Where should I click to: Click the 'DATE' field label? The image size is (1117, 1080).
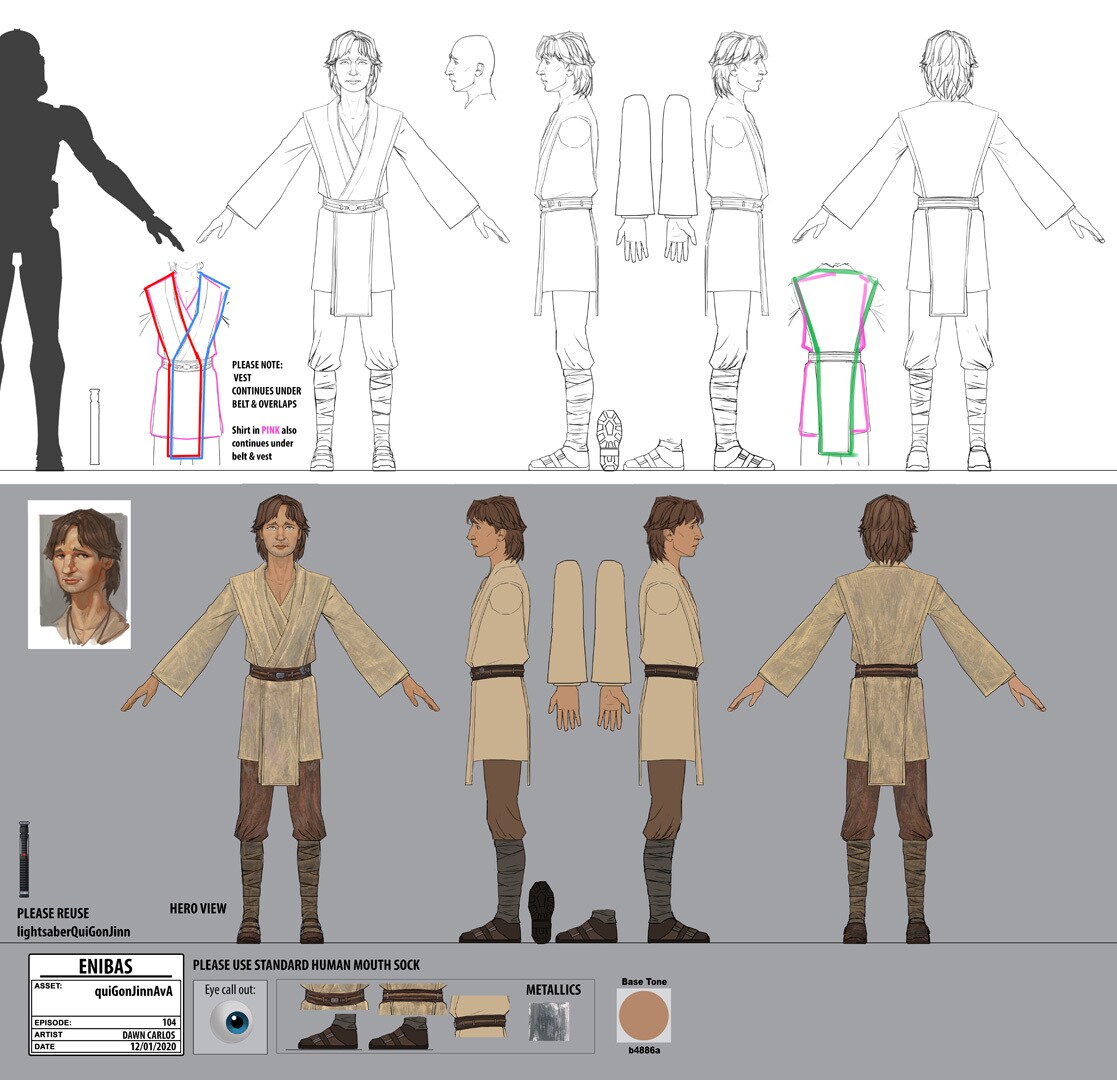(x=44, y=1047)
